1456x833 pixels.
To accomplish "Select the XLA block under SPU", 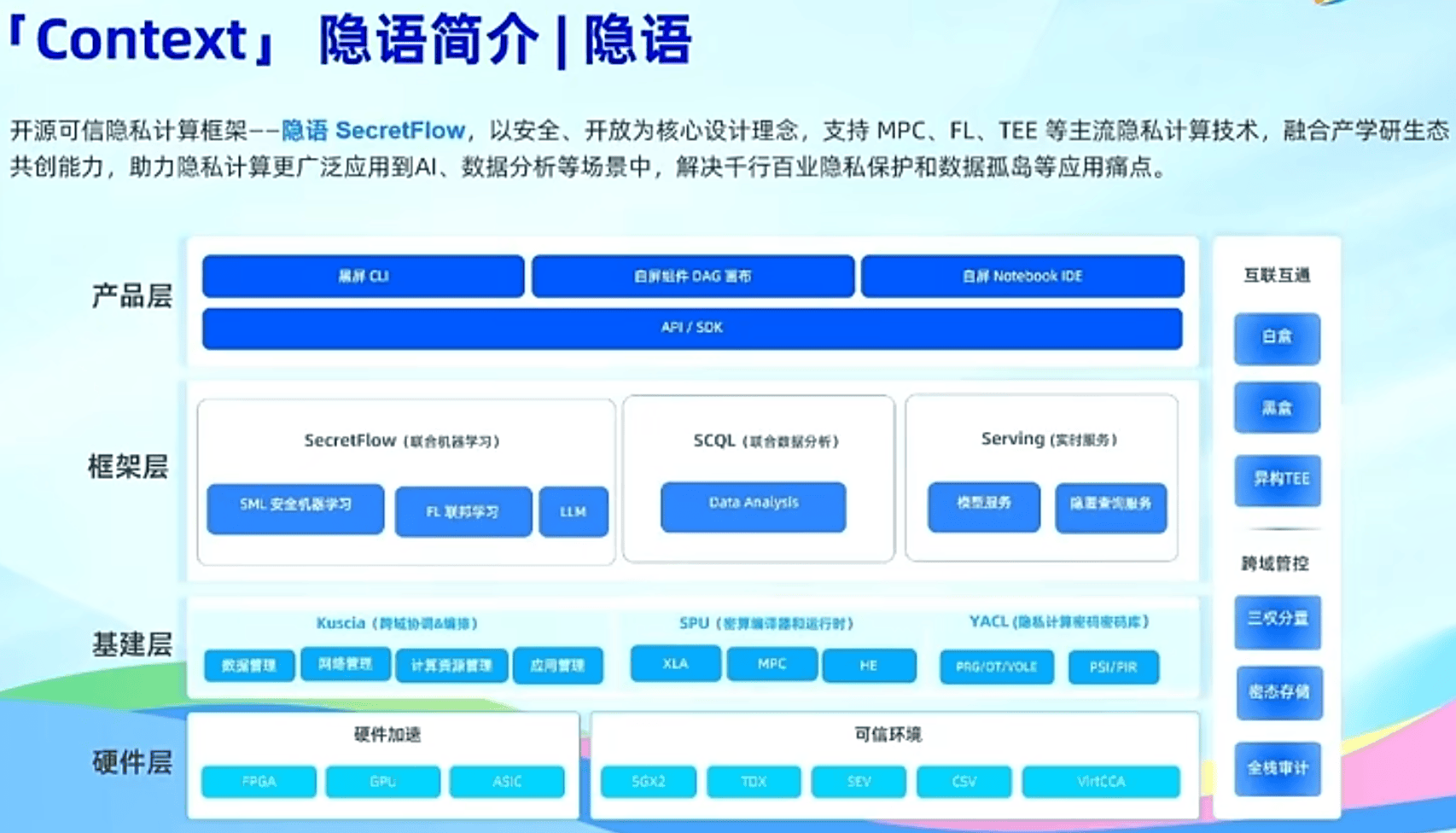I will point(676,664).
